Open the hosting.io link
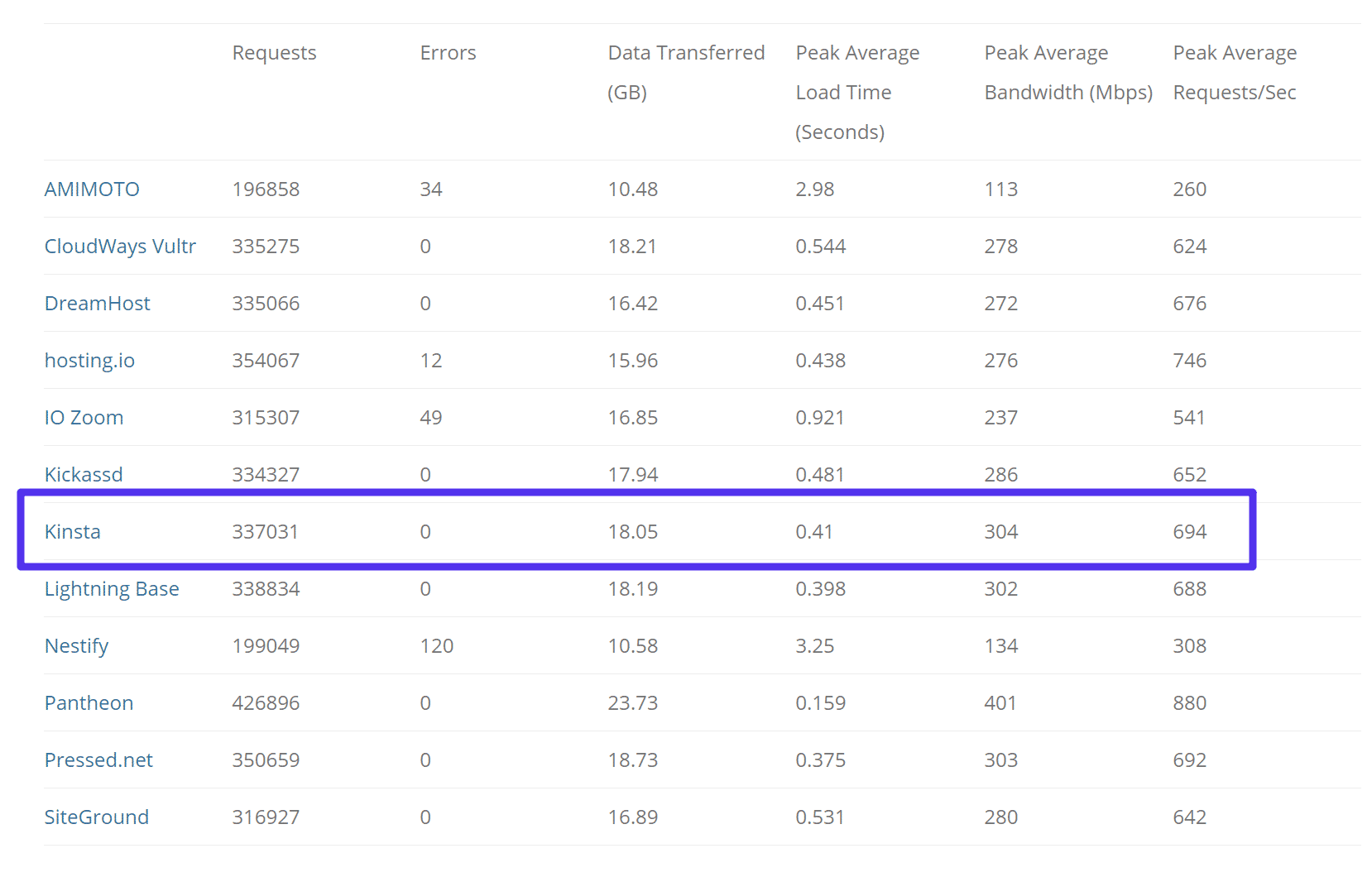 tap(89, 361)
